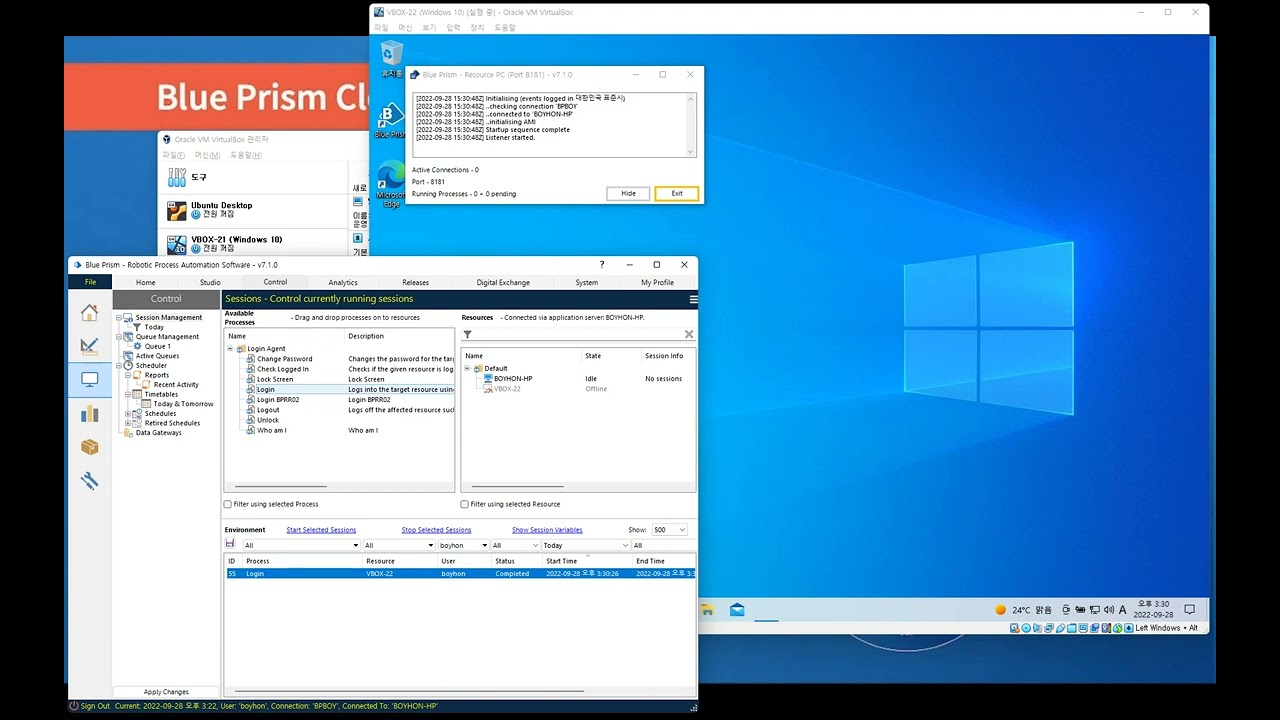This screenshot has height=720, width=1280.
Task: Expand the Retired Schedules tree node
Action: coord(129,423)
